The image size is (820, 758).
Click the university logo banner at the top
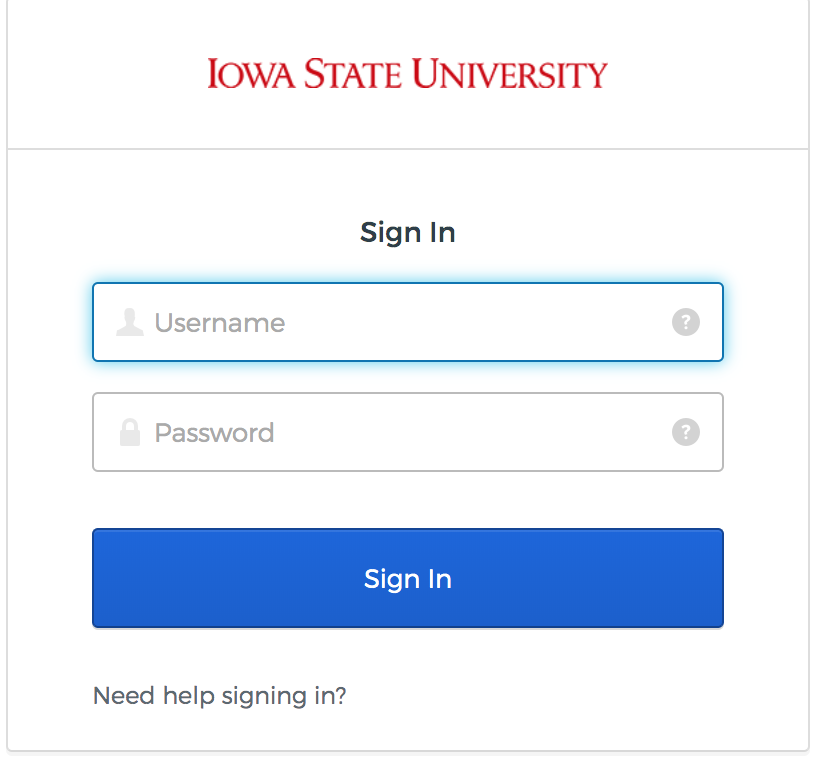click(x=407, y=73)
